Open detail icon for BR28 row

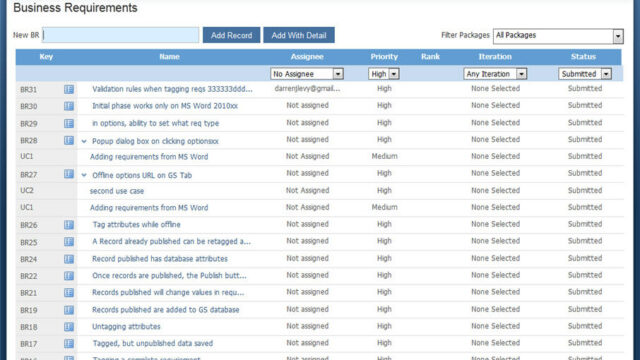coord(69,140)
